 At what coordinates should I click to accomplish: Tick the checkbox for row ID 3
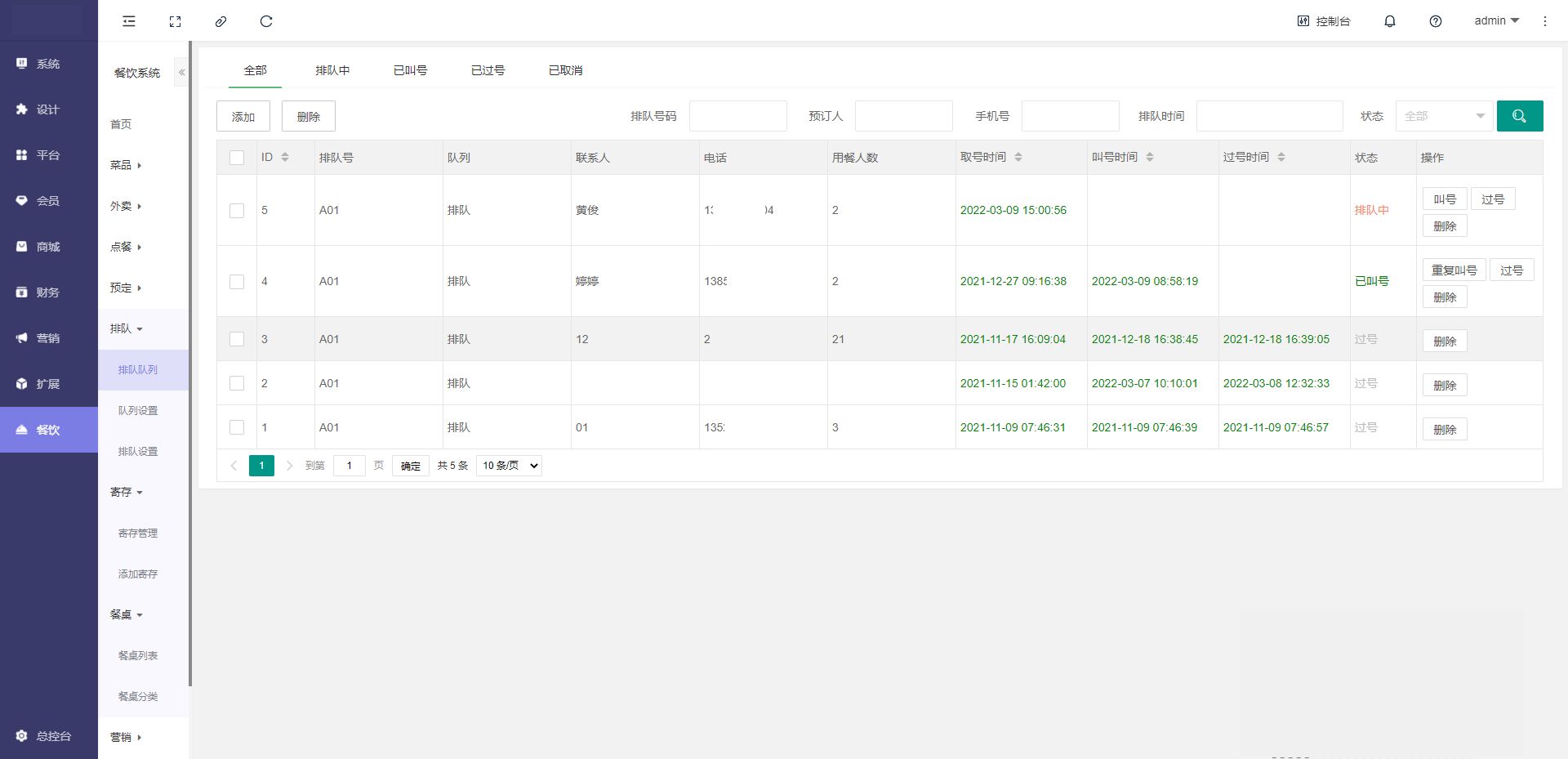point(237,339)
